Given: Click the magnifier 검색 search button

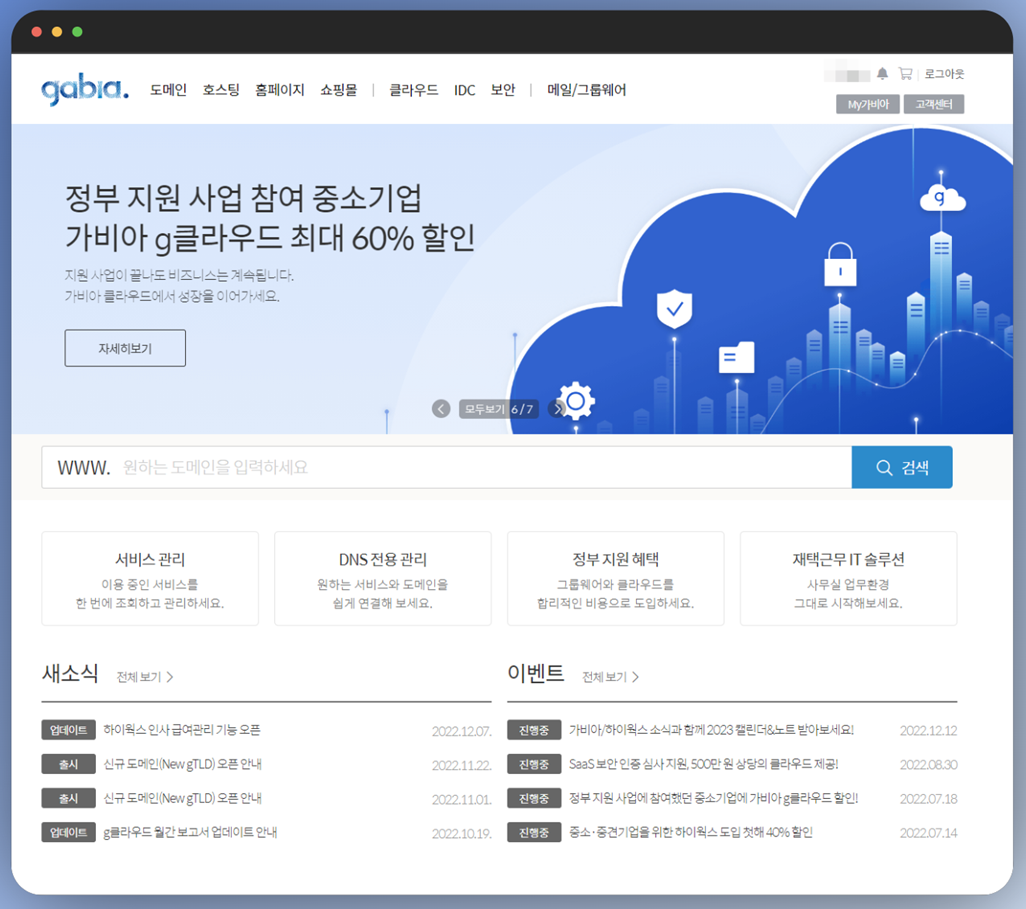Looking at the screenshot, I should coord(902,467).
